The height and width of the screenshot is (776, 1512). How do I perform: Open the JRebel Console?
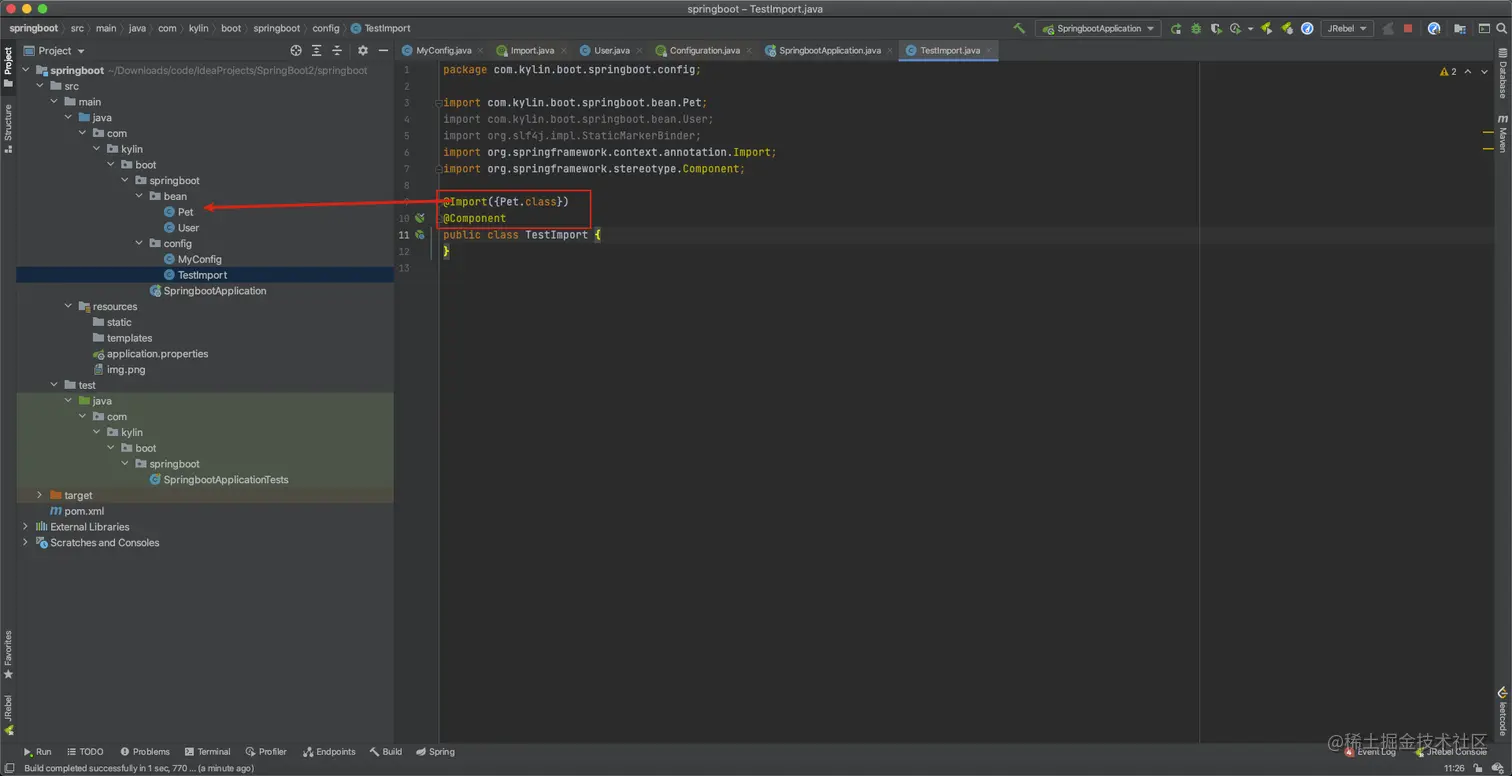coord(1450,752)
